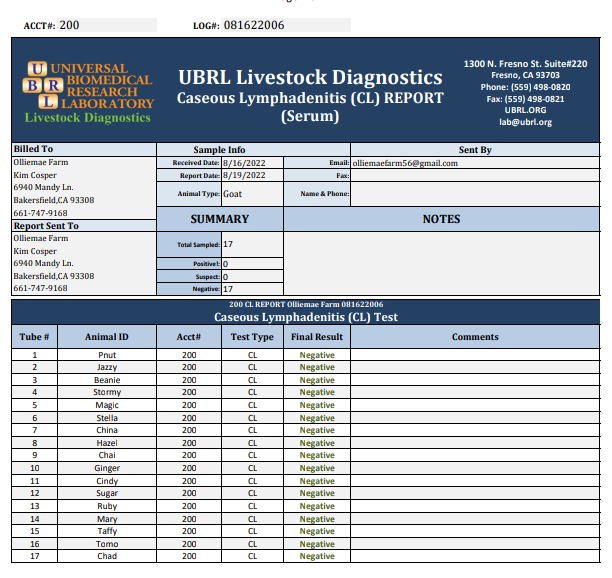Click the Negative result for Chad
Image resolution: width=612 pixels, height=578 pixels.
[317, 556]
